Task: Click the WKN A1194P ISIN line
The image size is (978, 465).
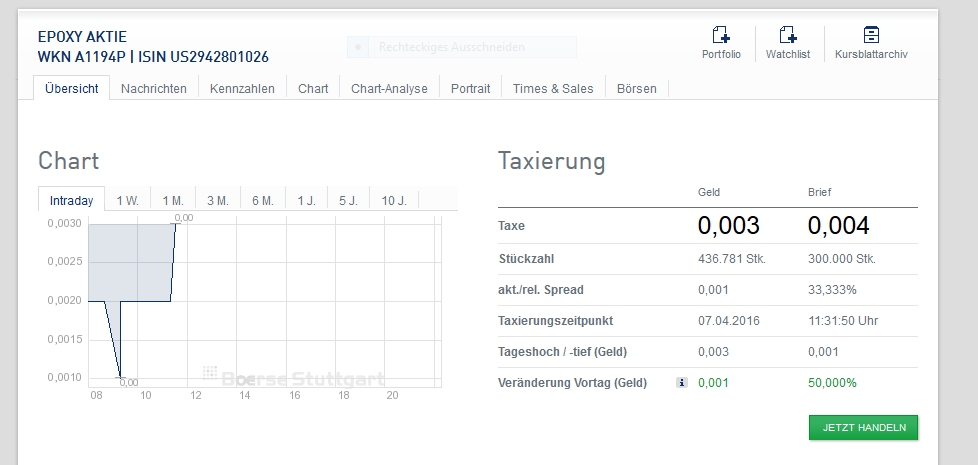Action: [x=153, y=57]
